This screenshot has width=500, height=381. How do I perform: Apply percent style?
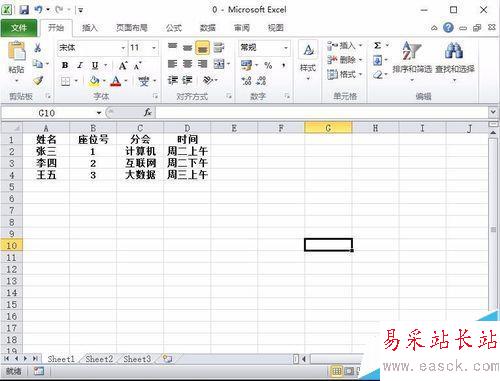coord(268,65)
